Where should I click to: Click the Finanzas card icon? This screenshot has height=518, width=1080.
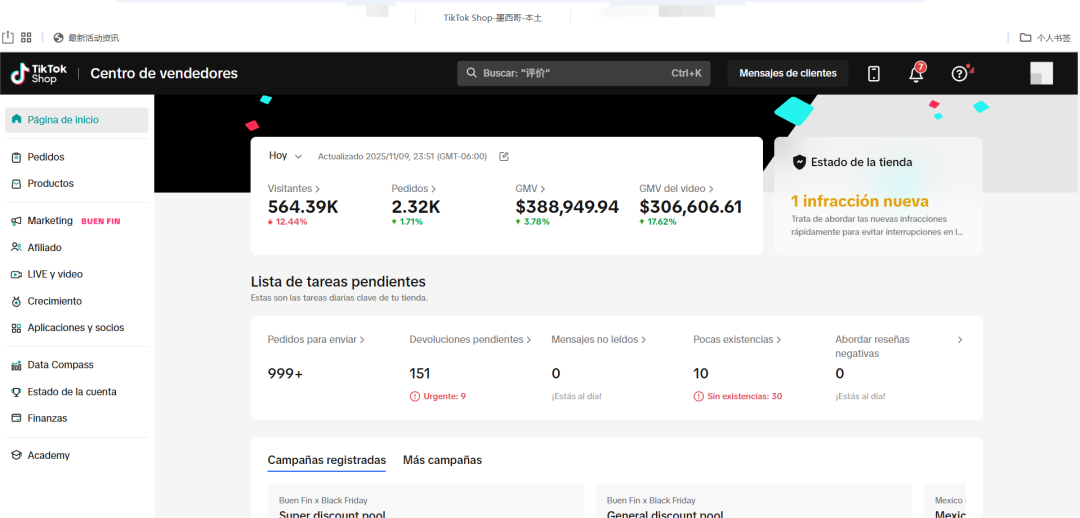(x=17, y=418)
